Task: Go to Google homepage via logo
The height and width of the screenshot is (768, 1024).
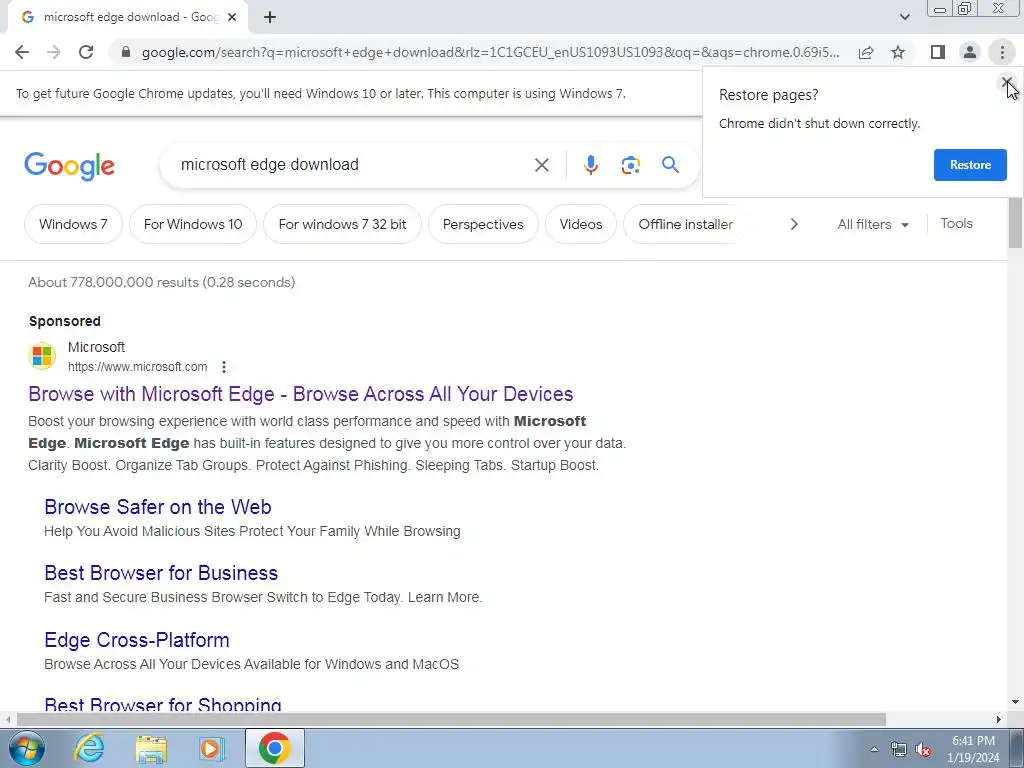Action: (x=69, y=166)
